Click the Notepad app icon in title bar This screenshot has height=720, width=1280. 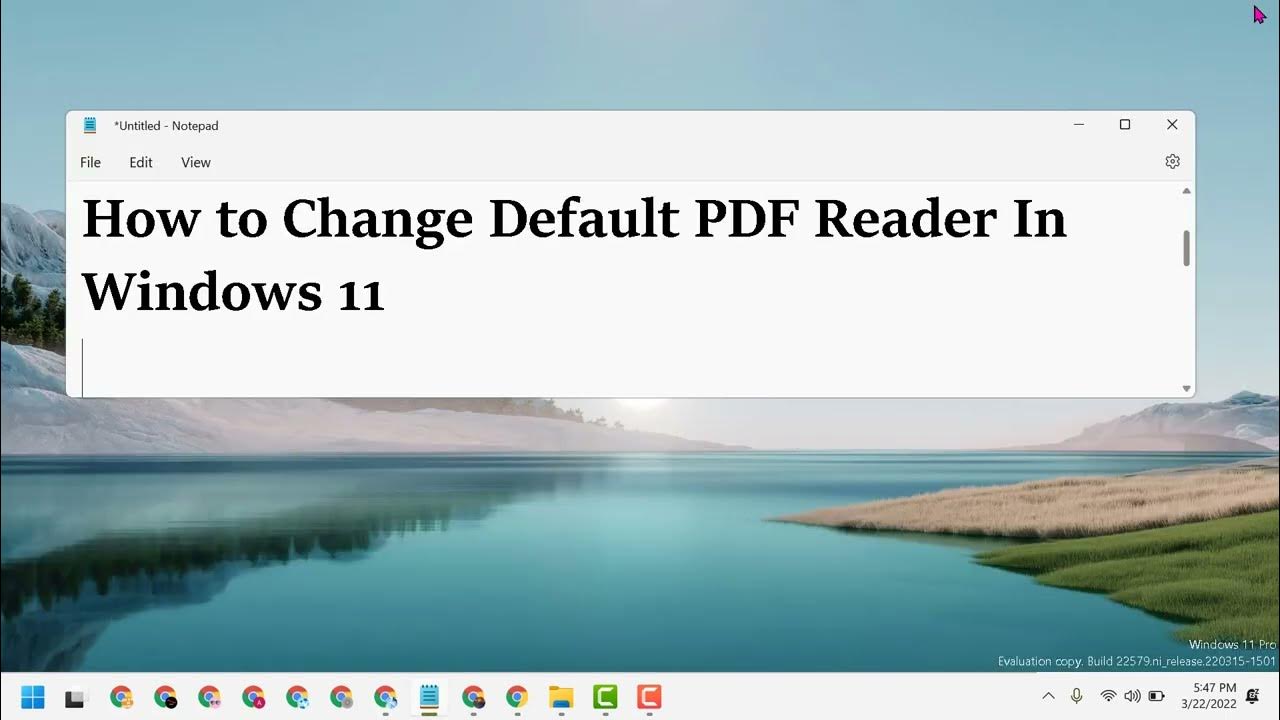point(90,125)
